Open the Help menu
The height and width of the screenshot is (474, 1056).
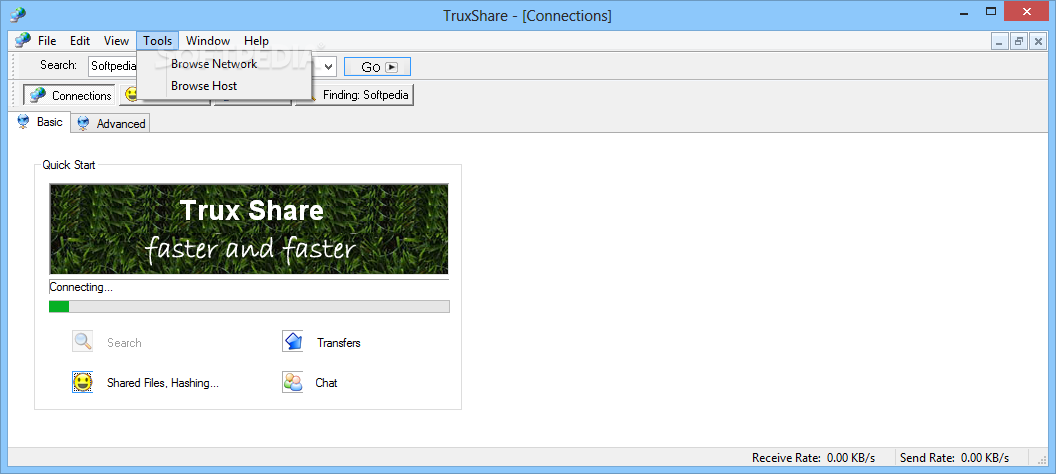(256, 41)
